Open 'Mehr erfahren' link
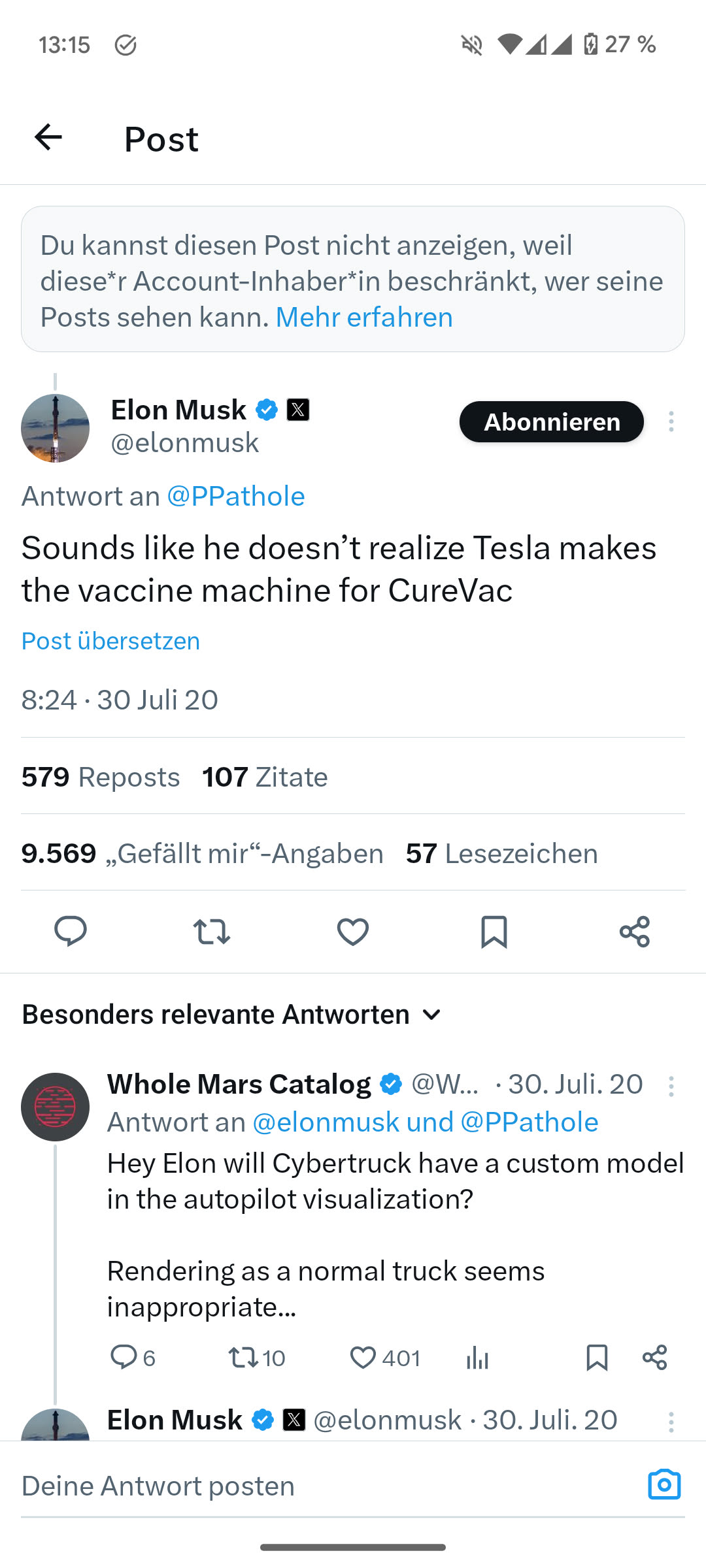Screen dimensions: 706x1568 tap(364, 318)
